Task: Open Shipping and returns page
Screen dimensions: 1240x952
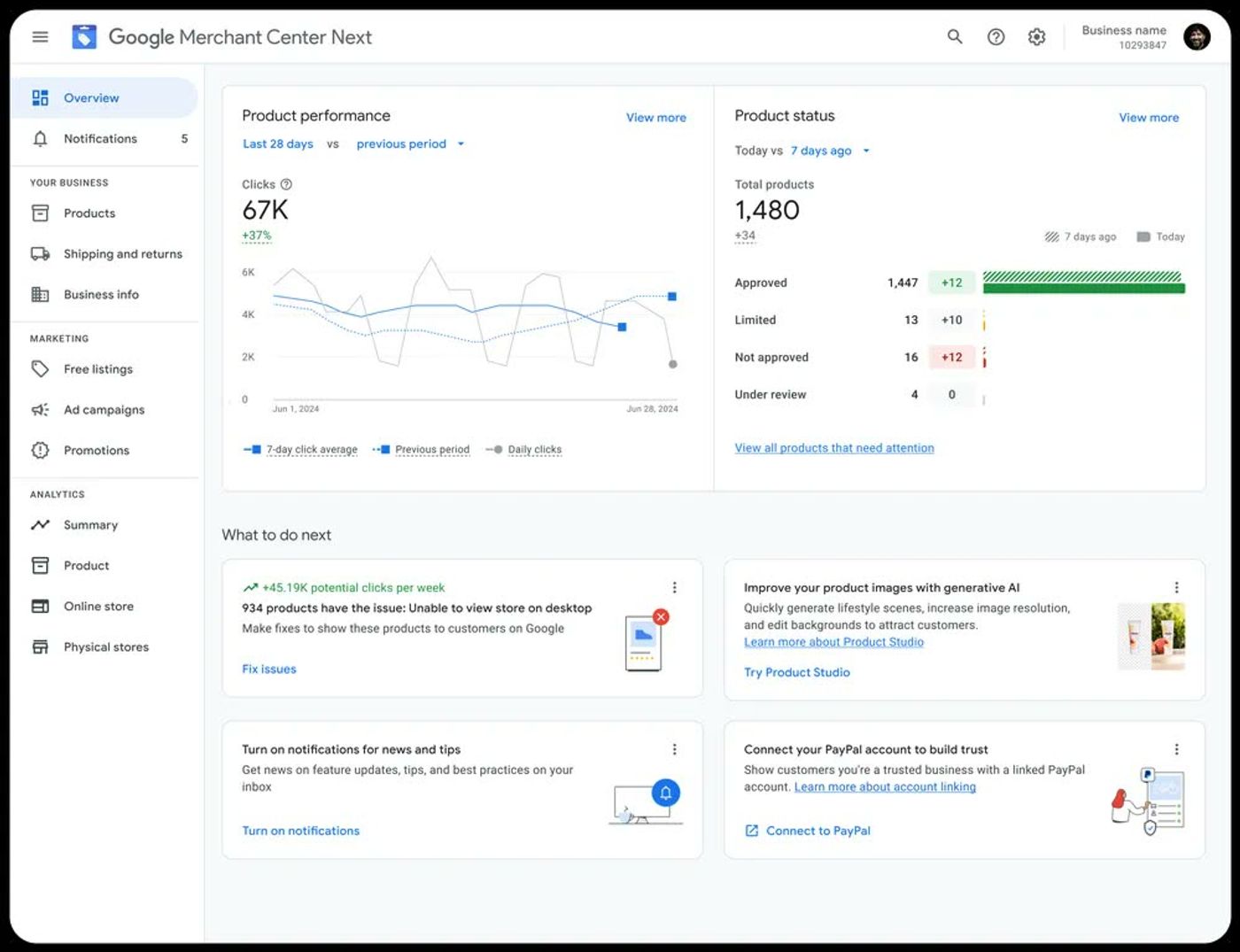Action: (x=105, y=254)
